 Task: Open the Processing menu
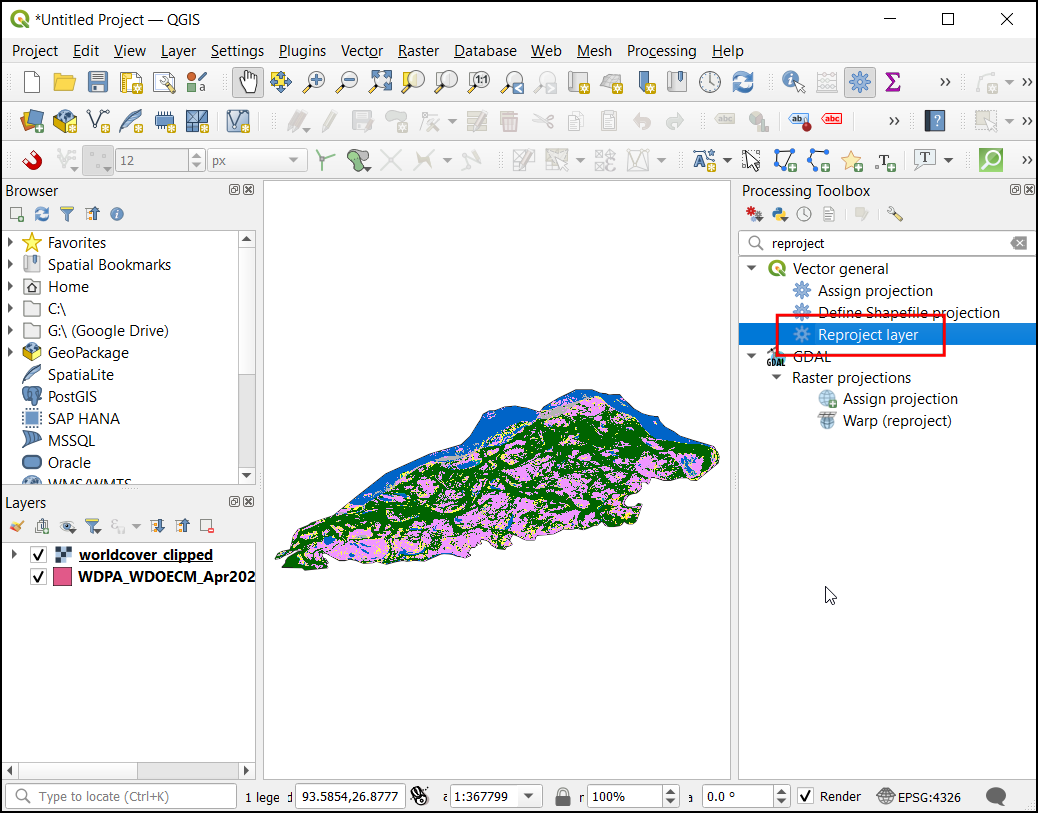(x=661, y=51)
